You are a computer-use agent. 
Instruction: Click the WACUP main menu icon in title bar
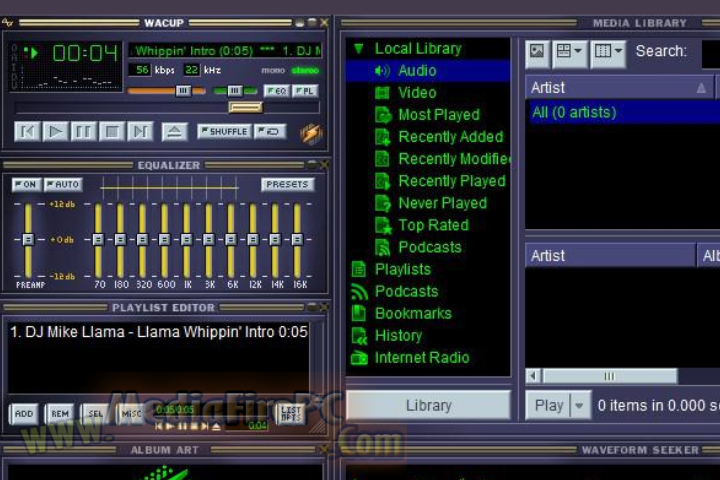click(7, 22)
